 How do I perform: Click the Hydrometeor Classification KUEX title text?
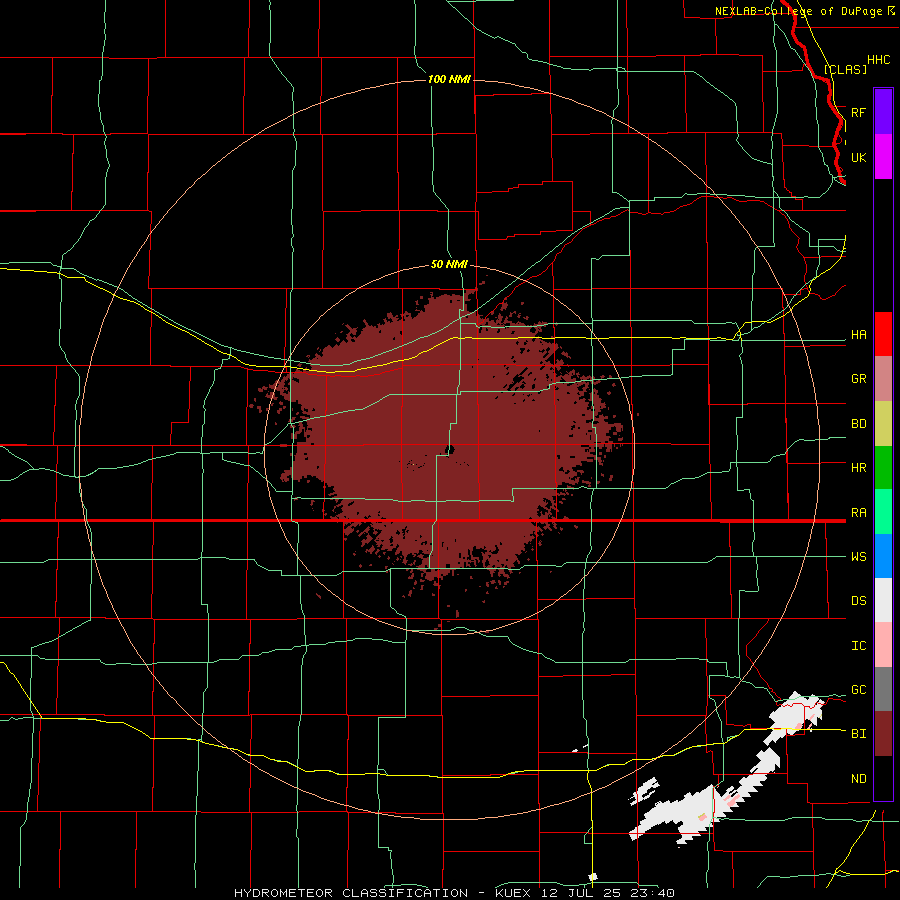[x=454, y=893]
